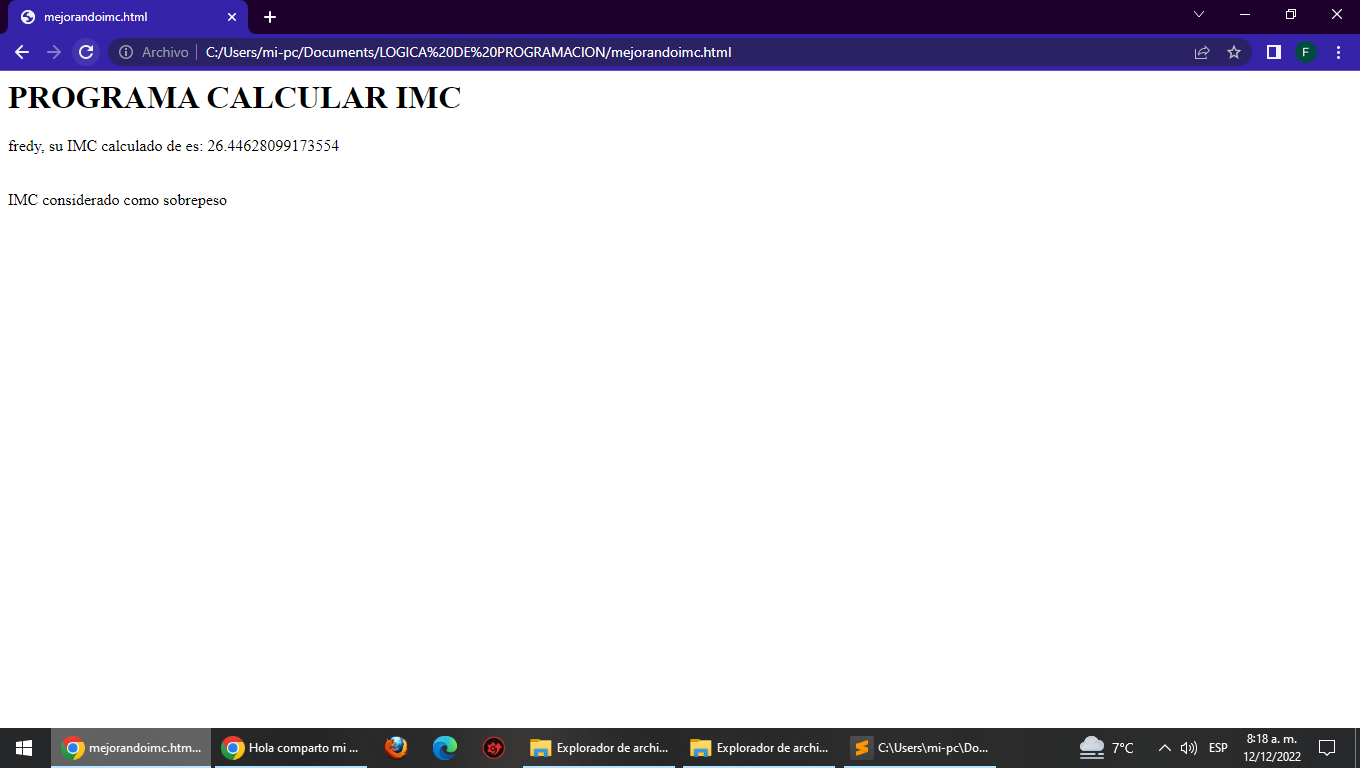The image size is (1360, 768).
Task: Switch to Hola comparto mi Chrome taskbar window
Action: pos(291,748)
